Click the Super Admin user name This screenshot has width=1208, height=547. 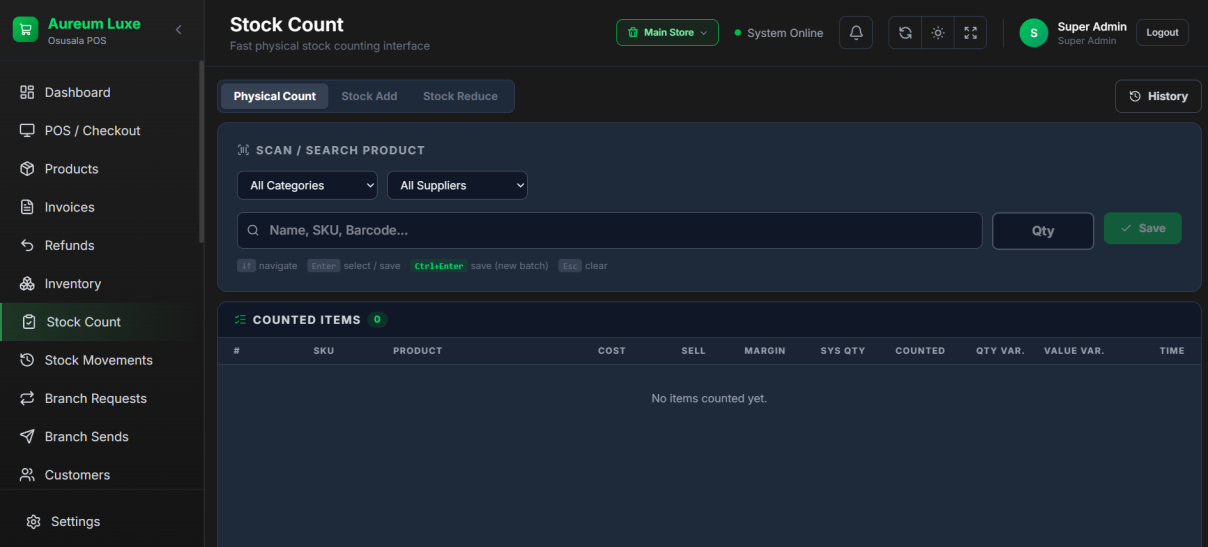[1092, 27]
